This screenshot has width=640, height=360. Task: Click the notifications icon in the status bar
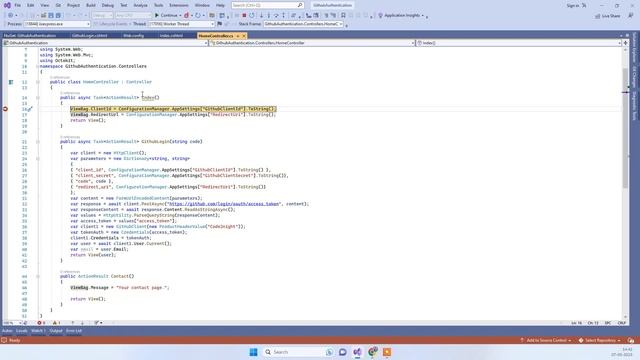pyautogui.click(x=631, y=340)
